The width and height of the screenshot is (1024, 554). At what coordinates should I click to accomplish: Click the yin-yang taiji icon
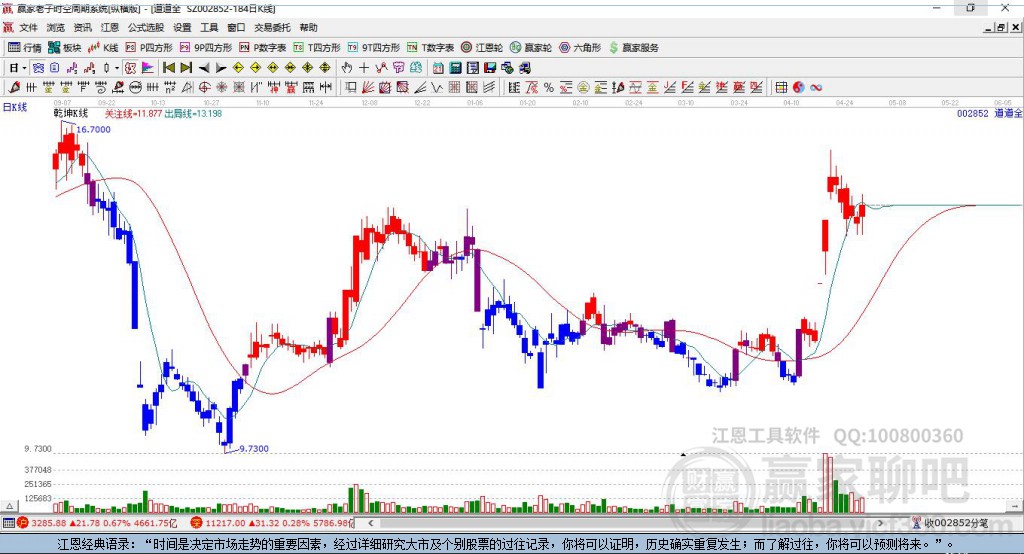point(799,88)
